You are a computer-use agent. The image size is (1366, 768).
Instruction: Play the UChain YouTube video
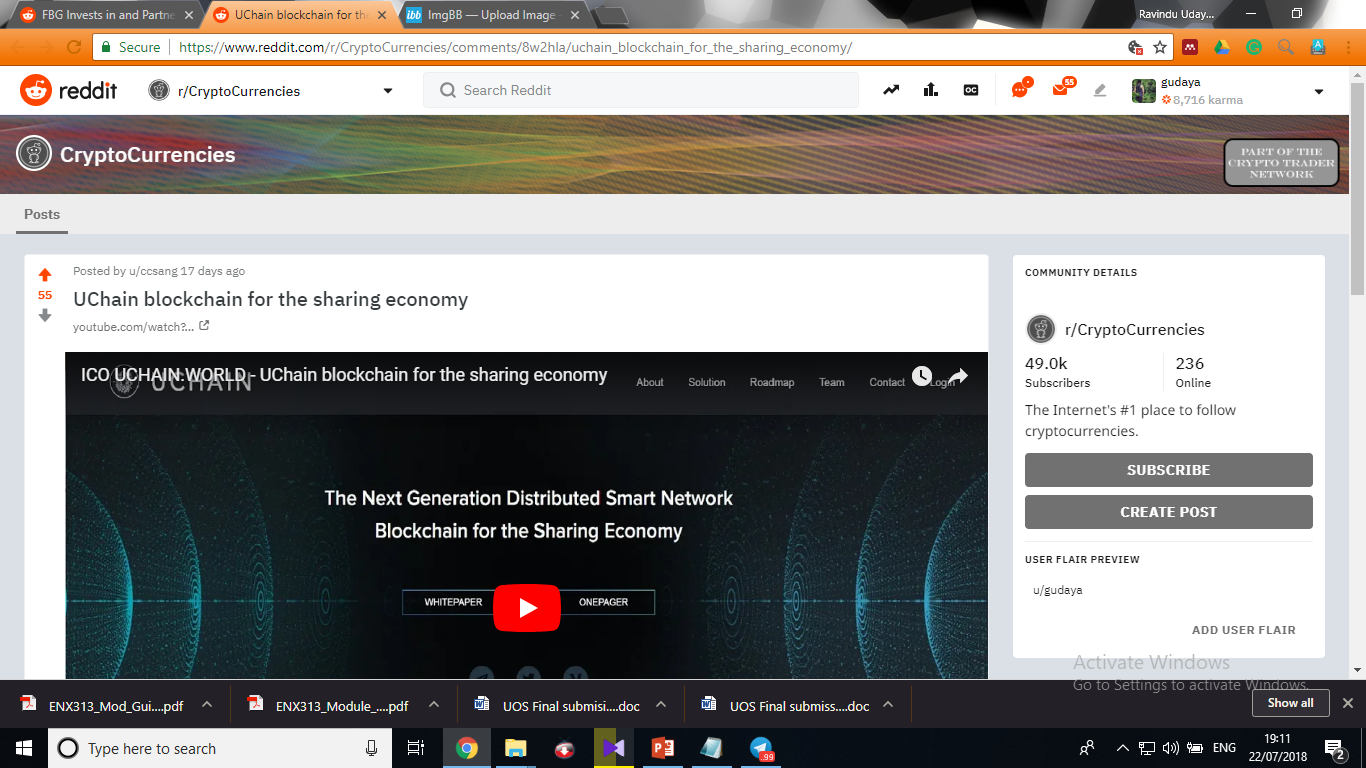526,607
